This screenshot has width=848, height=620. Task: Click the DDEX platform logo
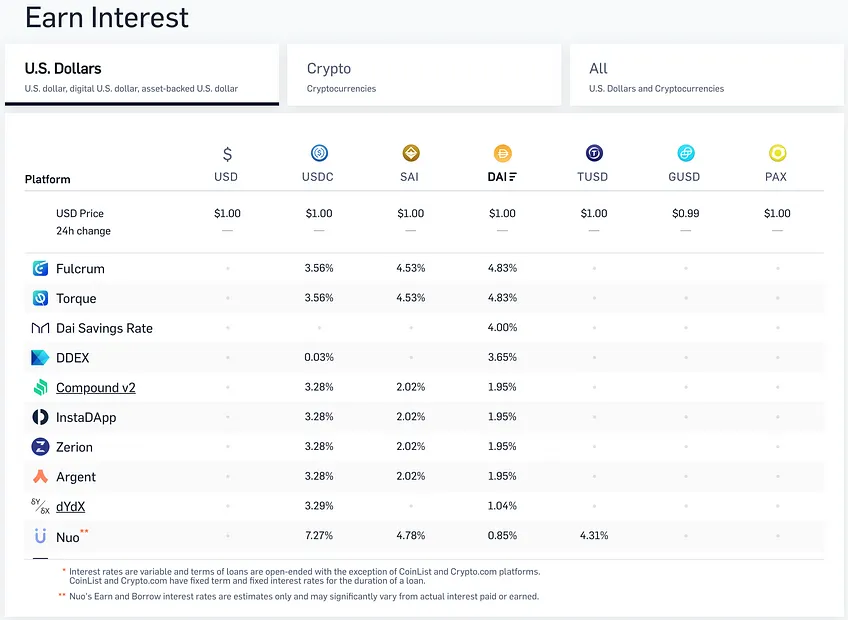[x=40, y=358]
